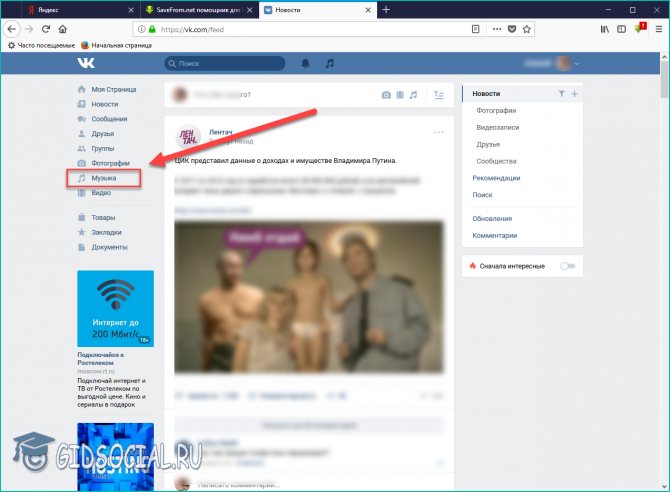Open Поиск in right panel
The width and height of the screenshot is (670, 492).
[482, 194]
